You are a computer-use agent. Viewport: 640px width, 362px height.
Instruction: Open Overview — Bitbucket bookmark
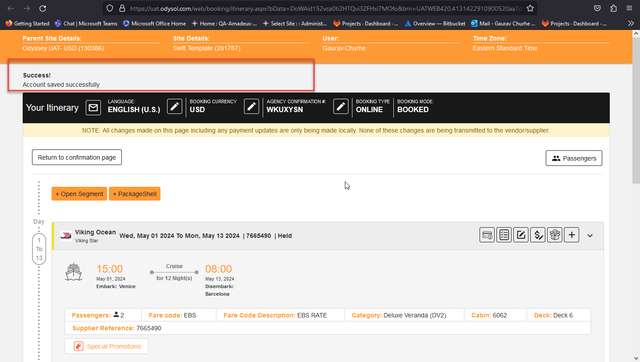click(x=435, y=23)
